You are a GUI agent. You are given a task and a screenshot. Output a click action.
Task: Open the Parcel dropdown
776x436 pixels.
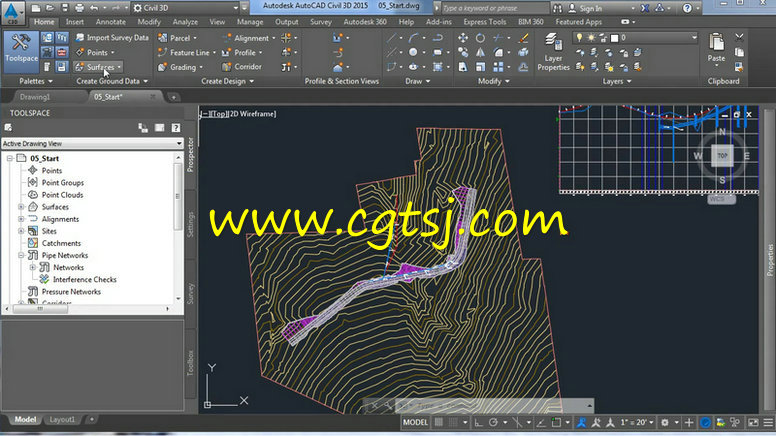click(x=177, y=38)
